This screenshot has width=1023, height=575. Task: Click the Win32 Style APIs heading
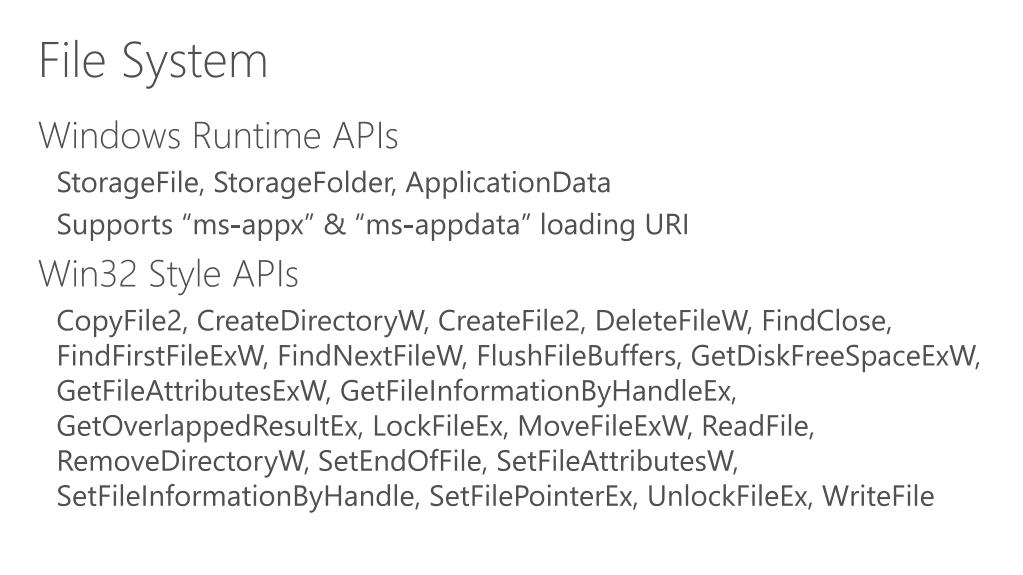(169, 275)
